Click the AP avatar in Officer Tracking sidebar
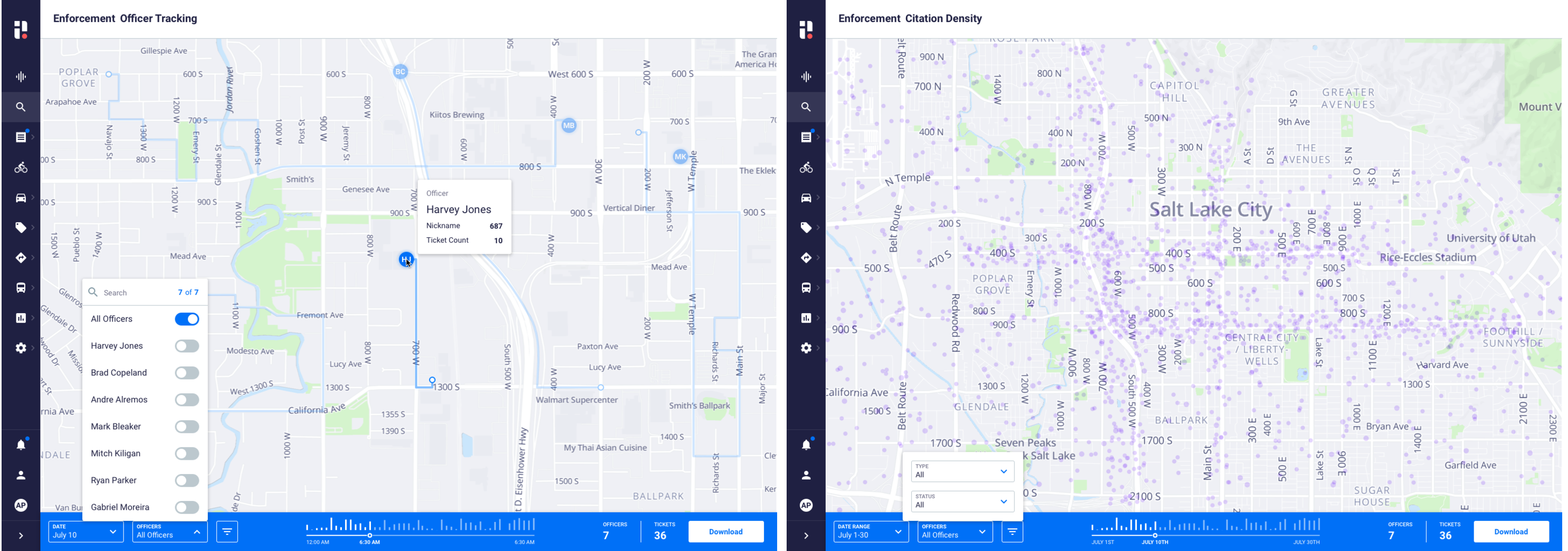Viewport: 1568px width, 551px height. [21, 505]
